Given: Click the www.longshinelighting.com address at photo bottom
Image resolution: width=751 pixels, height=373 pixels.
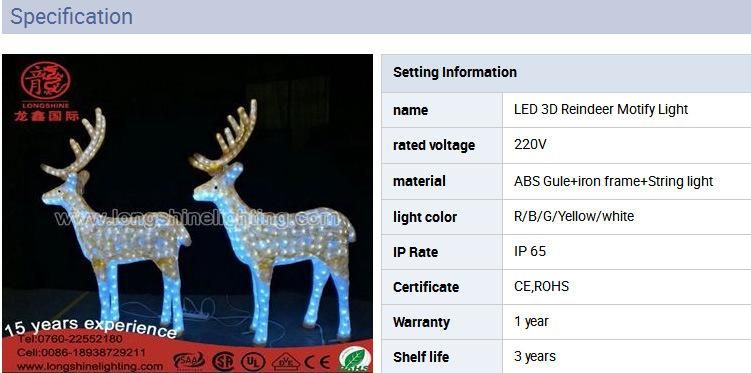Looking at the screenshot, I should pyautogui.click(x=90, y=367).
